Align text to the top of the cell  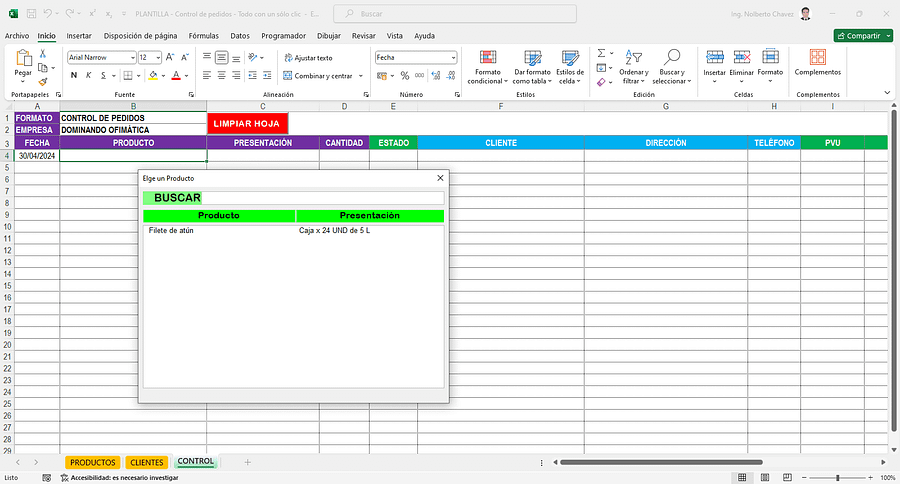pos(207,57)
